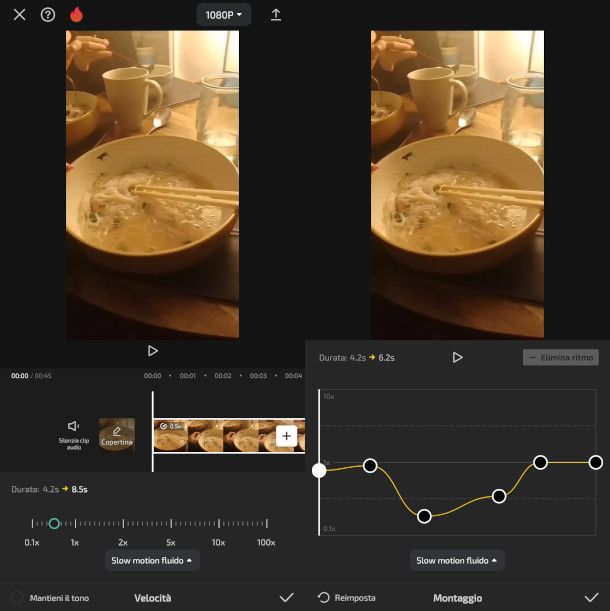Click the Durata 8.5s text
This screenshot has height=611, width=610.
[50, 489]
